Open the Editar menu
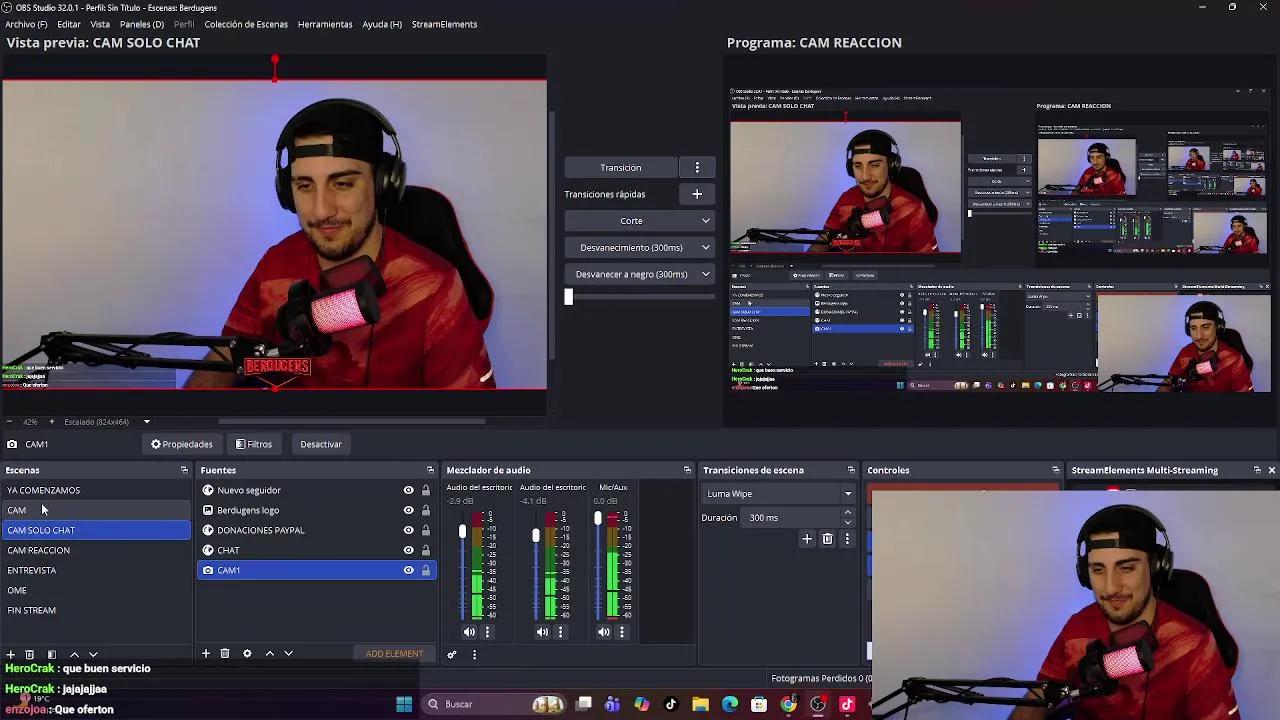1280x720 pixels. click(69, 24)
